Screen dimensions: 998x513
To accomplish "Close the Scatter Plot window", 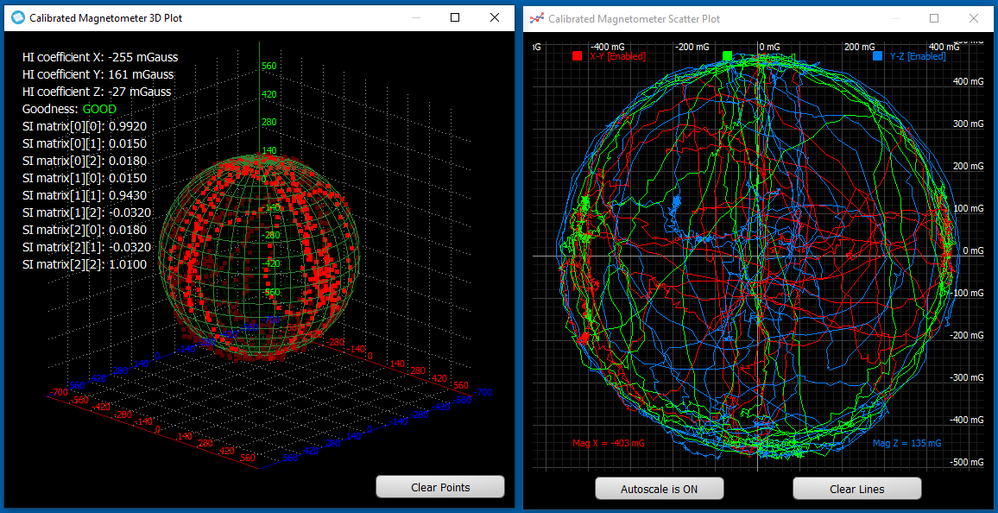I will click(x=974, y=18).
